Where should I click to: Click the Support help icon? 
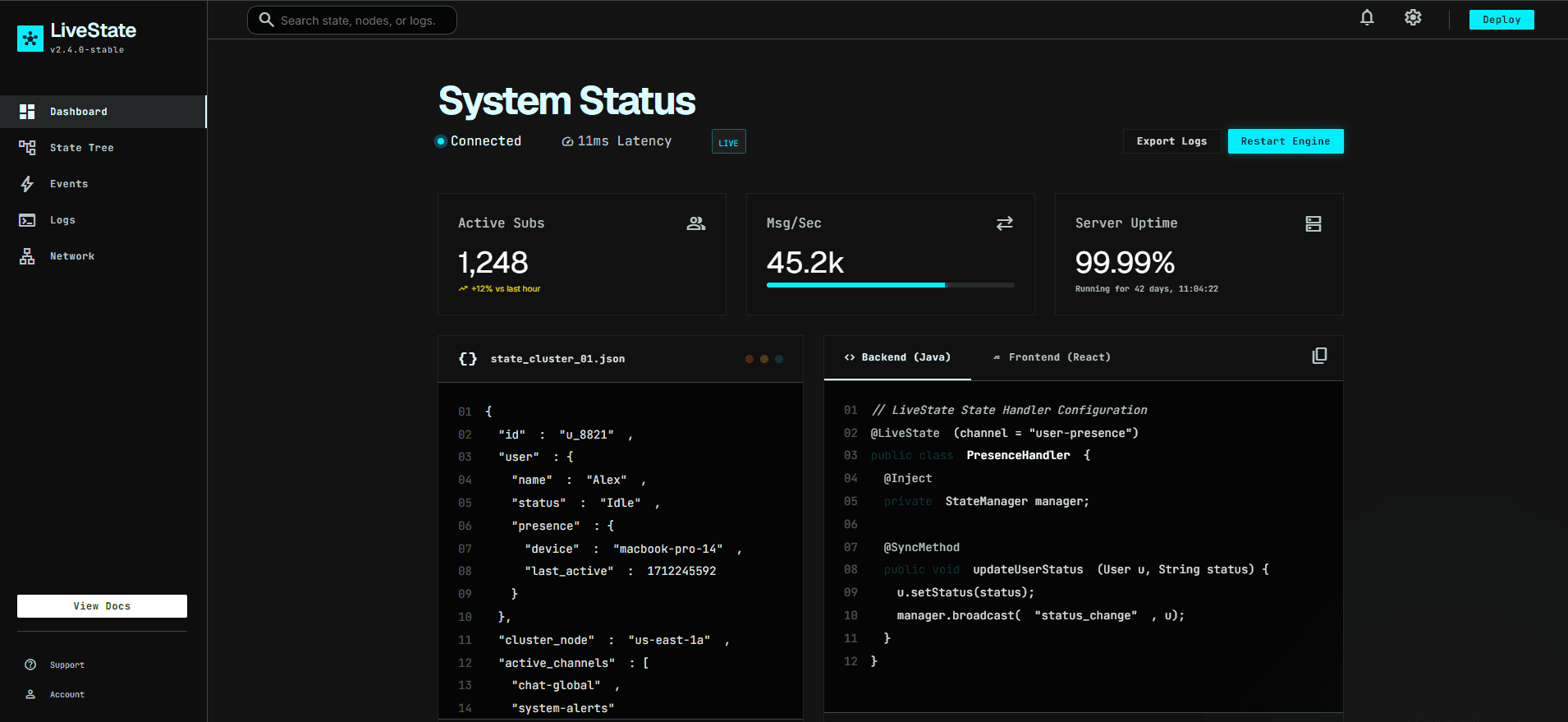(30, 665)
